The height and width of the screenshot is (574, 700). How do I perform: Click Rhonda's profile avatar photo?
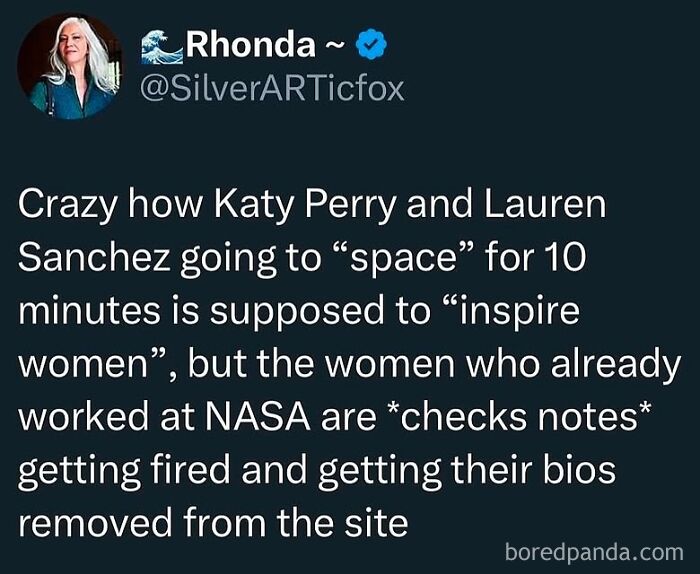[67, 66]
